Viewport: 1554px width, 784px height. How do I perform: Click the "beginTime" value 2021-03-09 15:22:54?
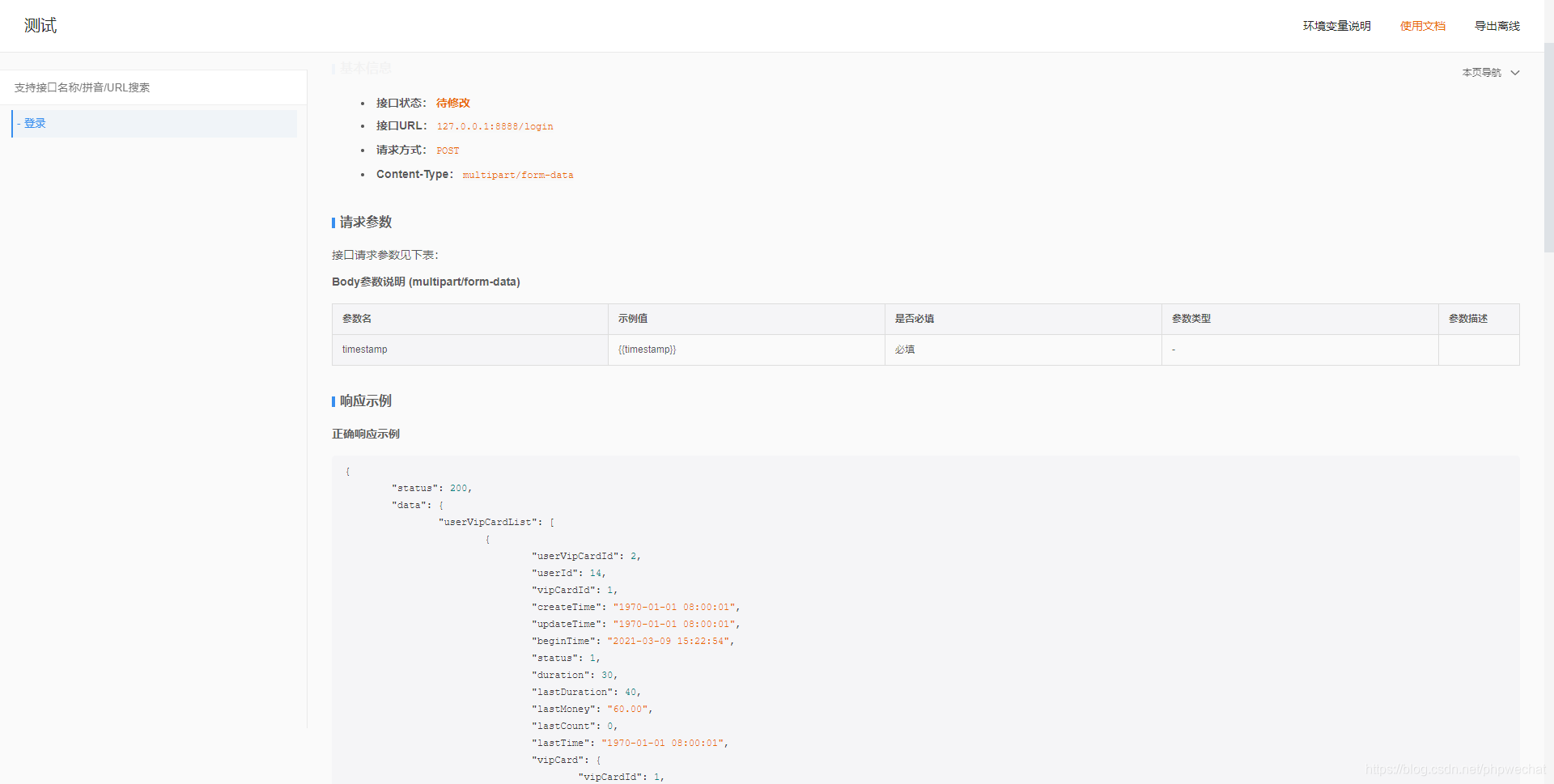click(669, 641)
